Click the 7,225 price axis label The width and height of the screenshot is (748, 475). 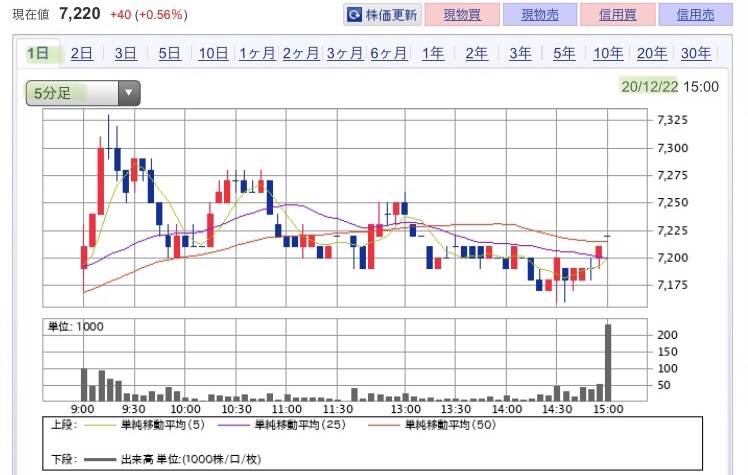click(x=673, y=230)
